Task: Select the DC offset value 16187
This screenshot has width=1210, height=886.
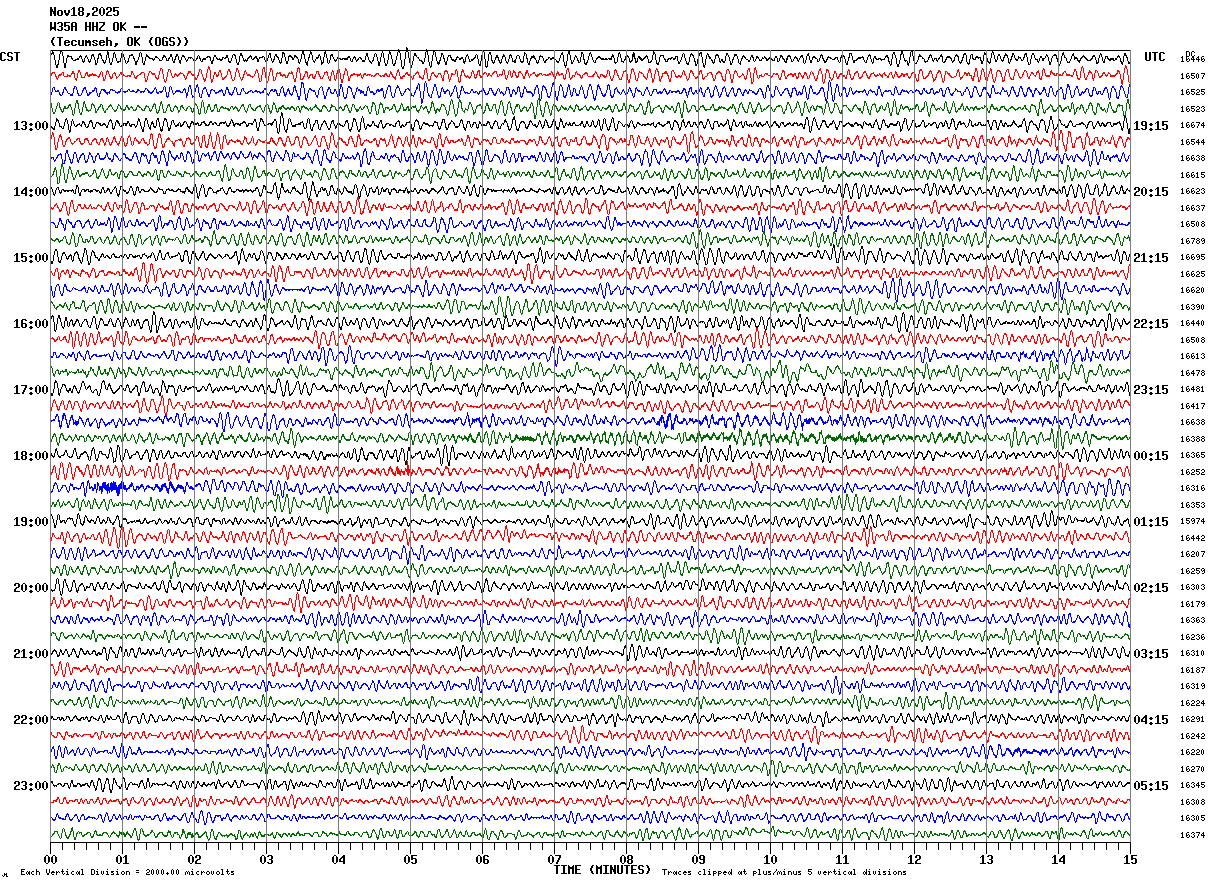Action: coord(1192,670)
